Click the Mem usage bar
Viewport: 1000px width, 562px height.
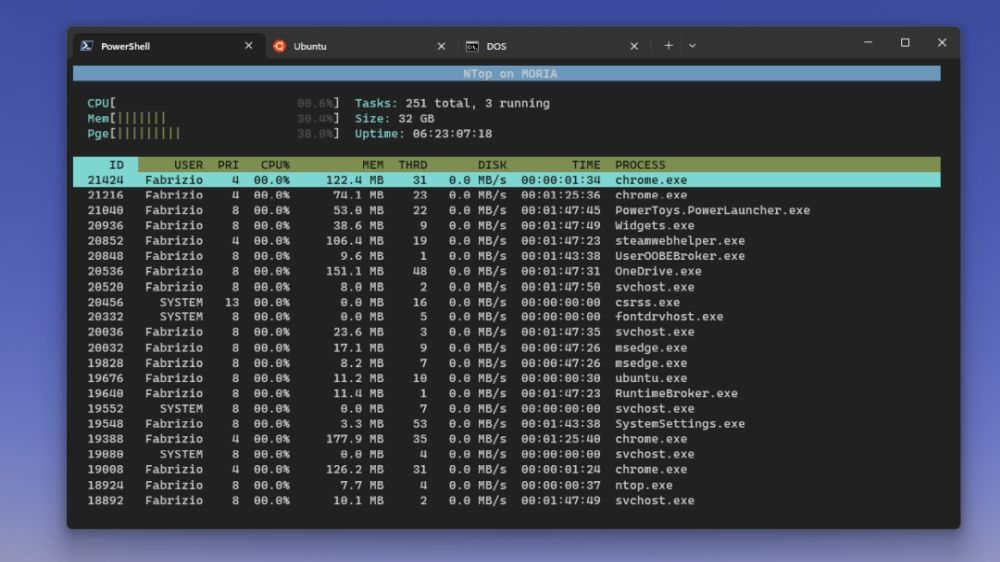[213, 119]
